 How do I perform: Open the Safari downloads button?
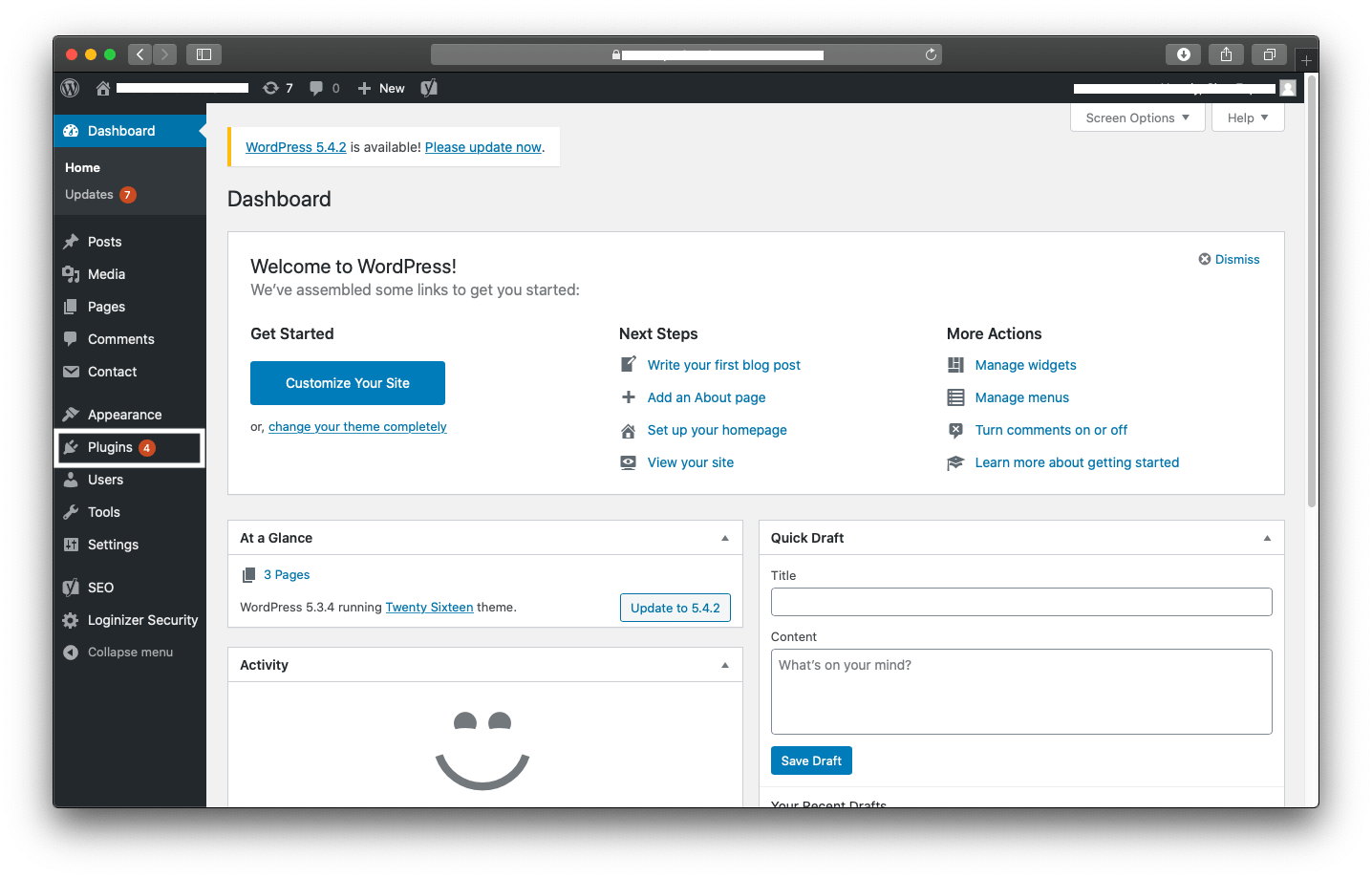coord(1183,54)
